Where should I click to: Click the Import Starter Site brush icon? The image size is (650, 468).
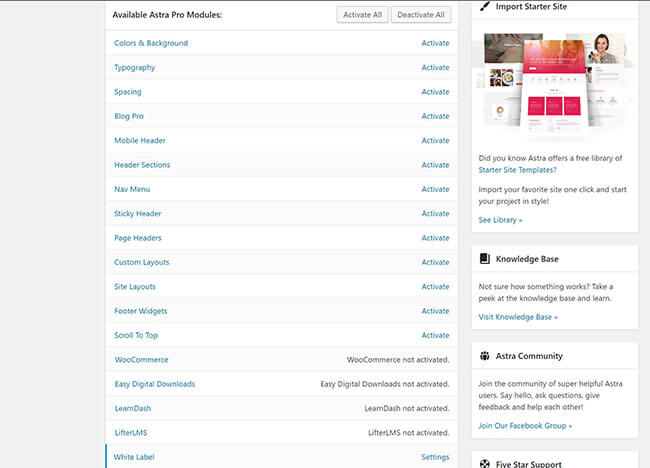click(x=485, y=6)
